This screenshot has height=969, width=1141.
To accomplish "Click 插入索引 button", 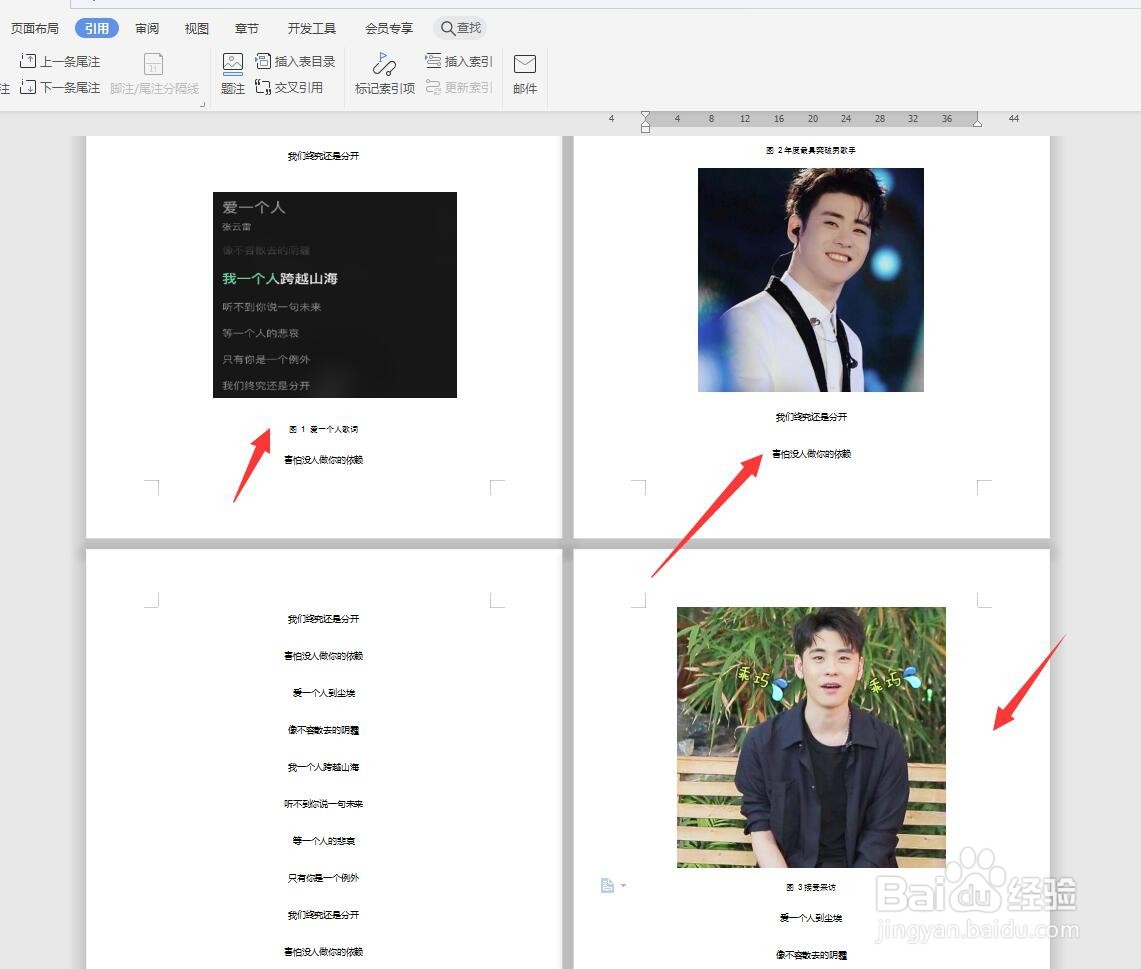I will (458, 61).
